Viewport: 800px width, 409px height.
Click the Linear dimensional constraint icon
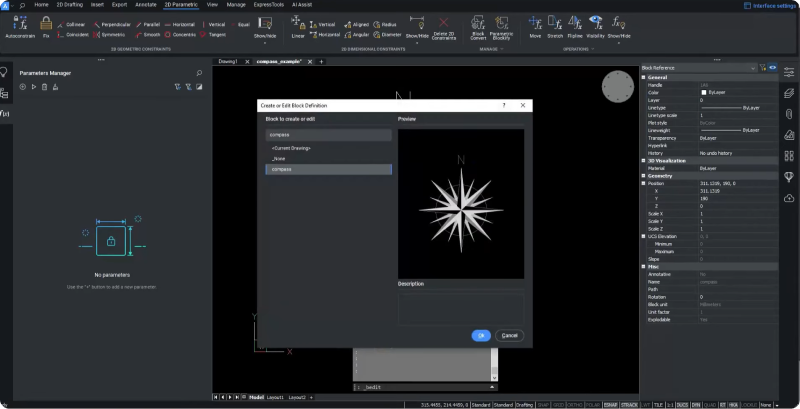[298, 22]
